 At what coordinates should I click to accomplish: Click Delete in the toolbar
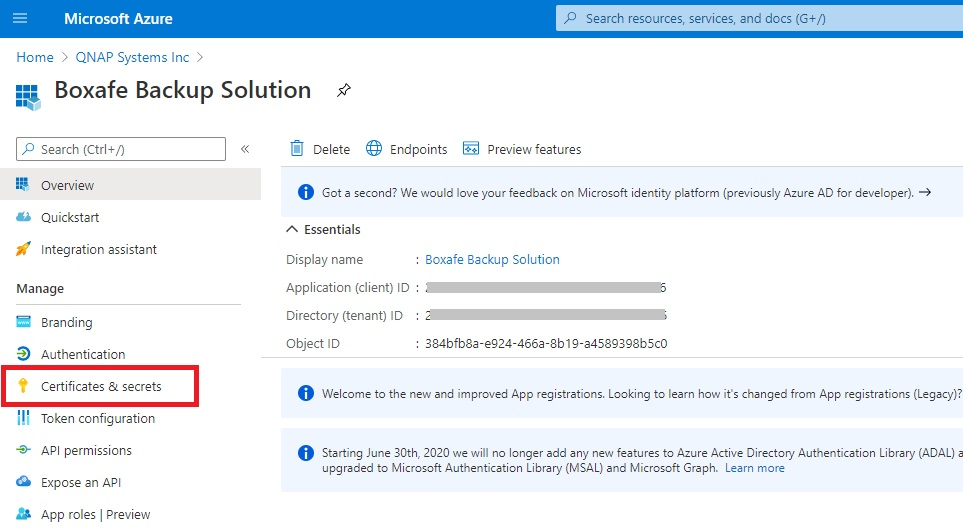pos(331,149)
